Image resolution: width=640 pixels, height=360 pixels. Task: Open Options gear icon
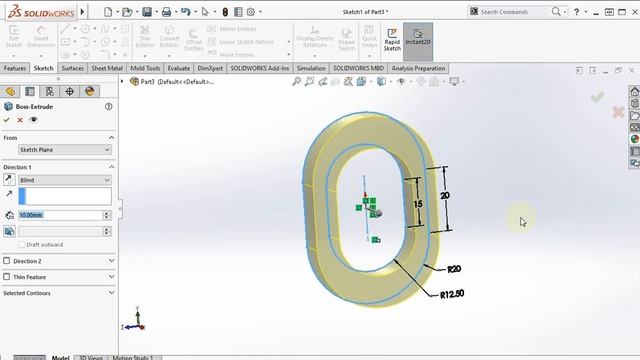251,12
